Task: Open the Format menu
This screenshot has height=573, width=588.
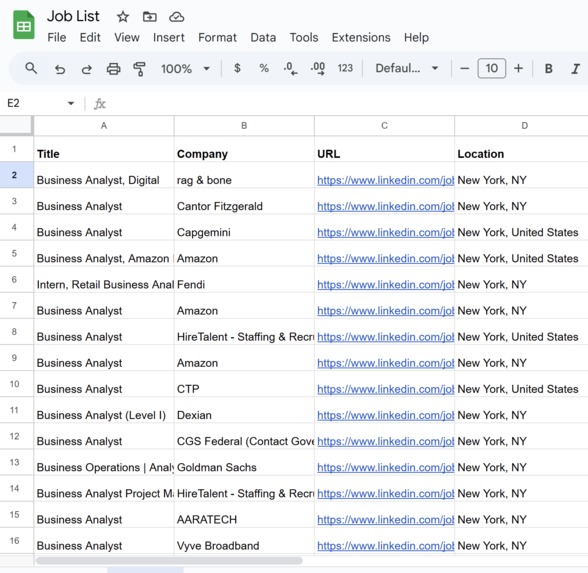Action: (218, 38)
